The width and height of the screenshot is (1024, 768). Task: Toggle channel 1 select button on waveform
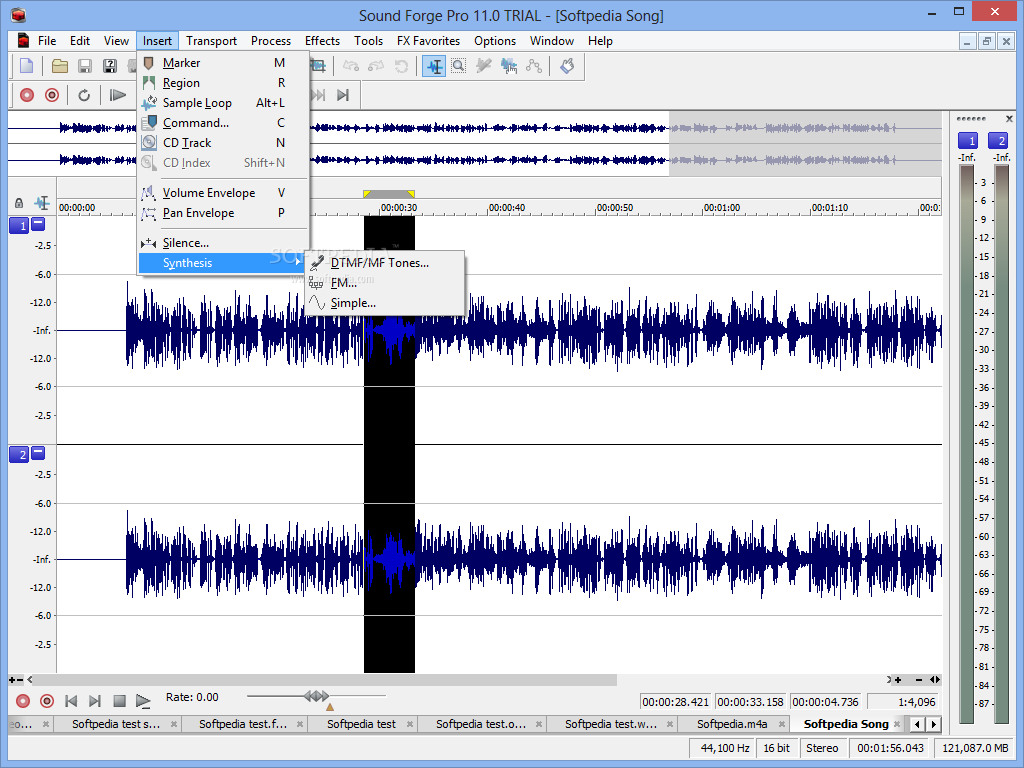pyautogui.click(x=19, y=225)
